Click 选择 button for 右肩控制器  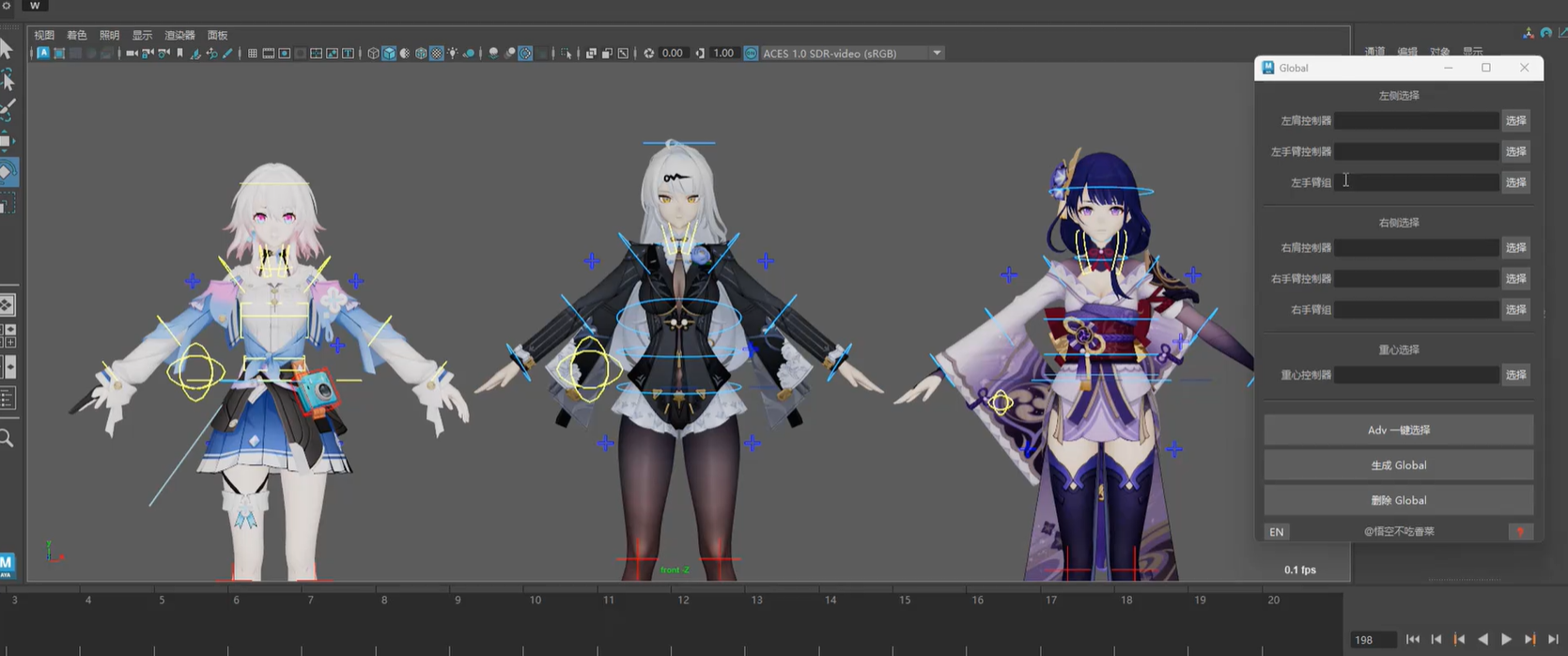tap(1516, 247)
